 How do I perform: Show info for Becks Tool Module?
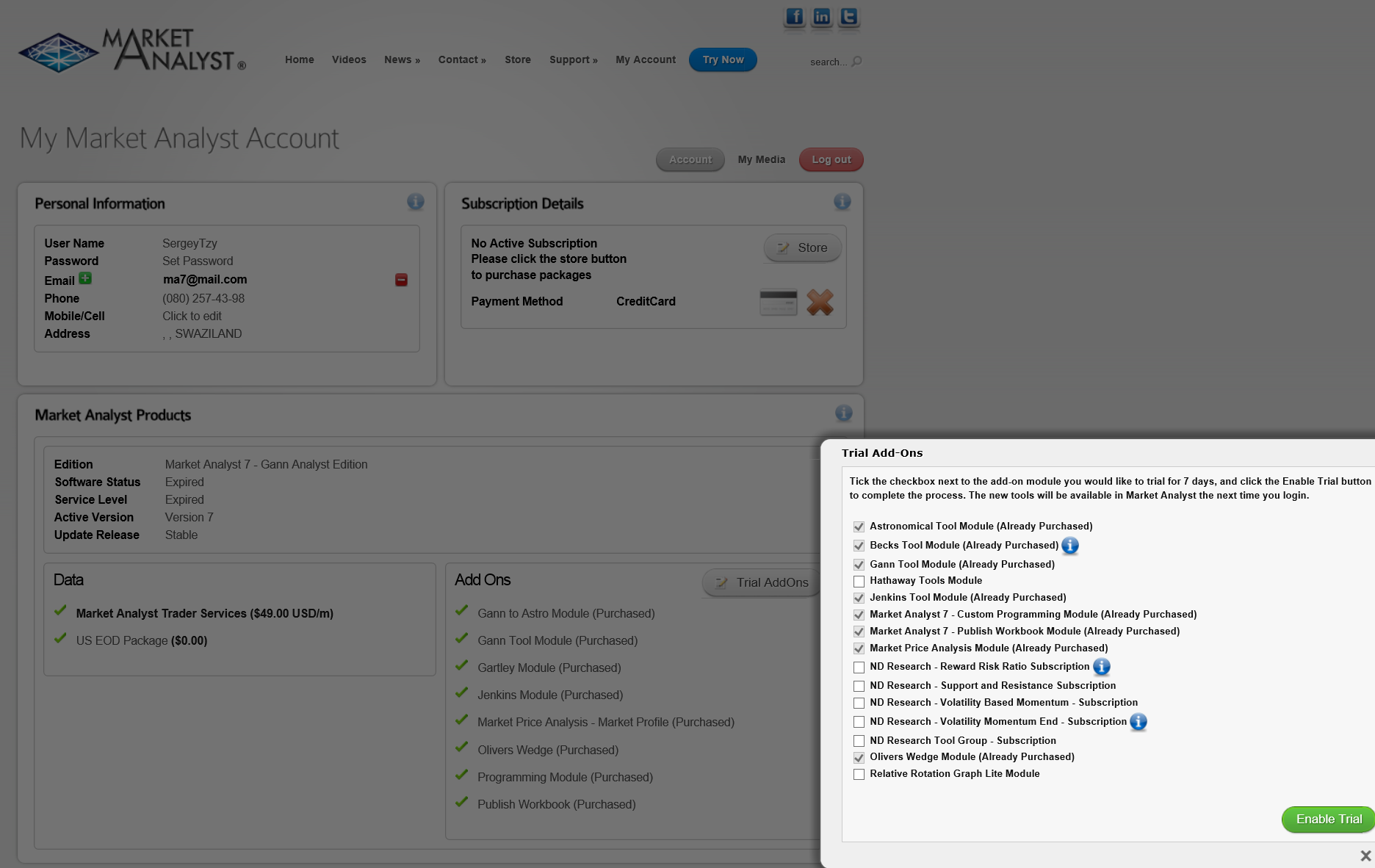pyautogui.click(x=1070, y=546)
